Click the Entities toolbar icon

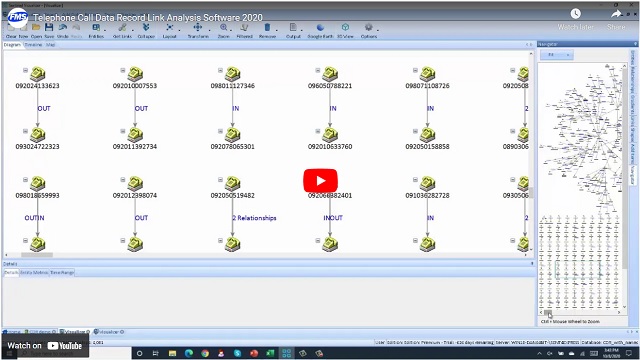coord(96,27)
